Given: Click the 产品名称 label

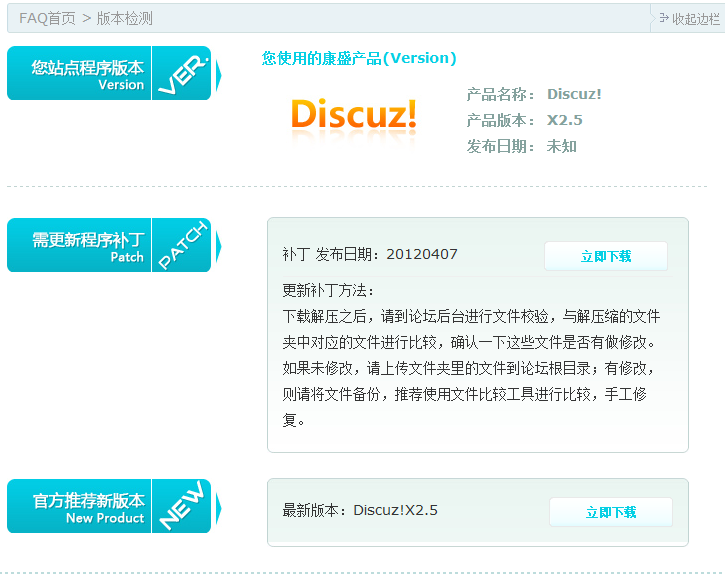Looking at the screenshot, I should [x=501, y=94].
